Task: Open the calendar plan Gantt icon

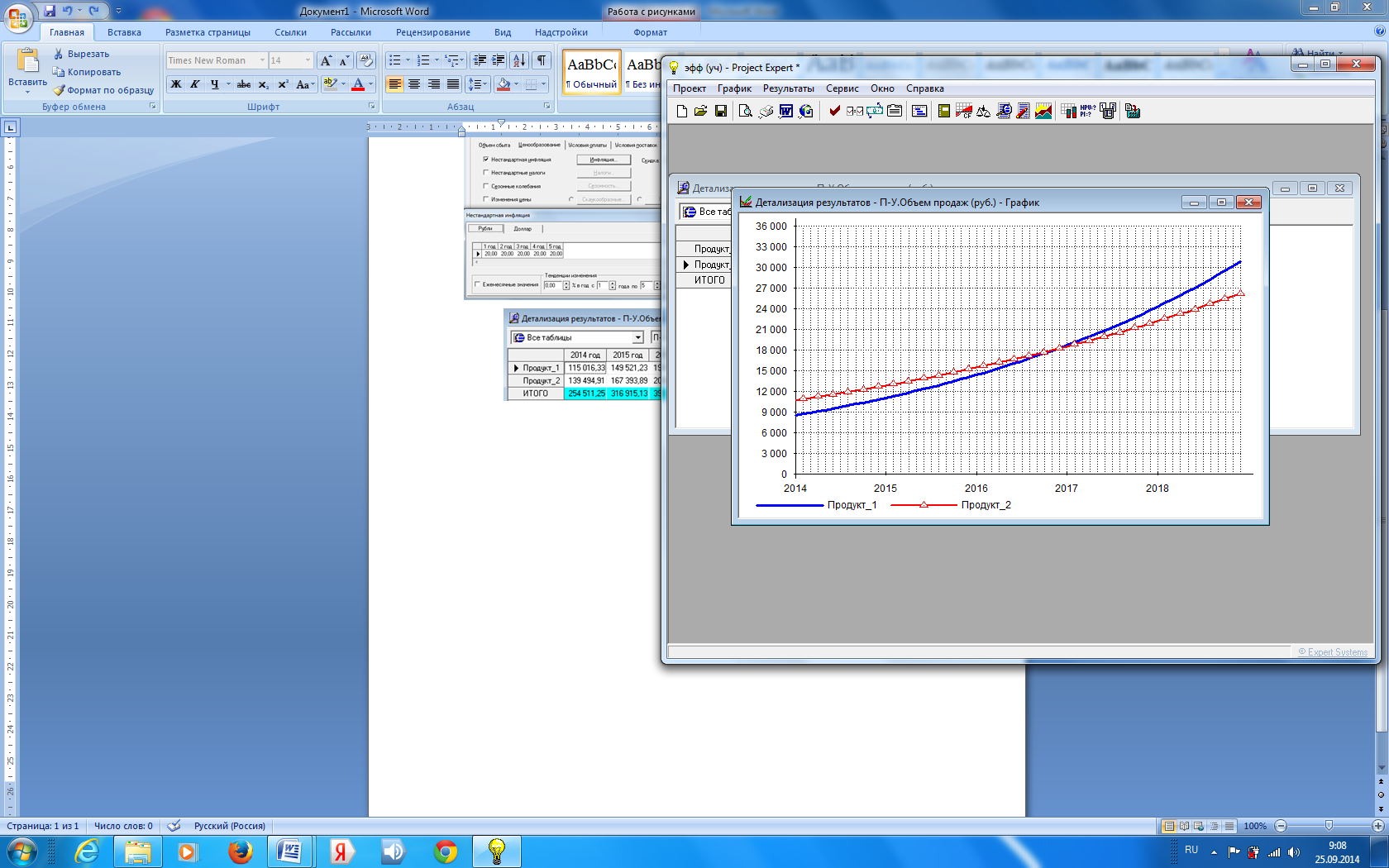Action: pos(919,111)
